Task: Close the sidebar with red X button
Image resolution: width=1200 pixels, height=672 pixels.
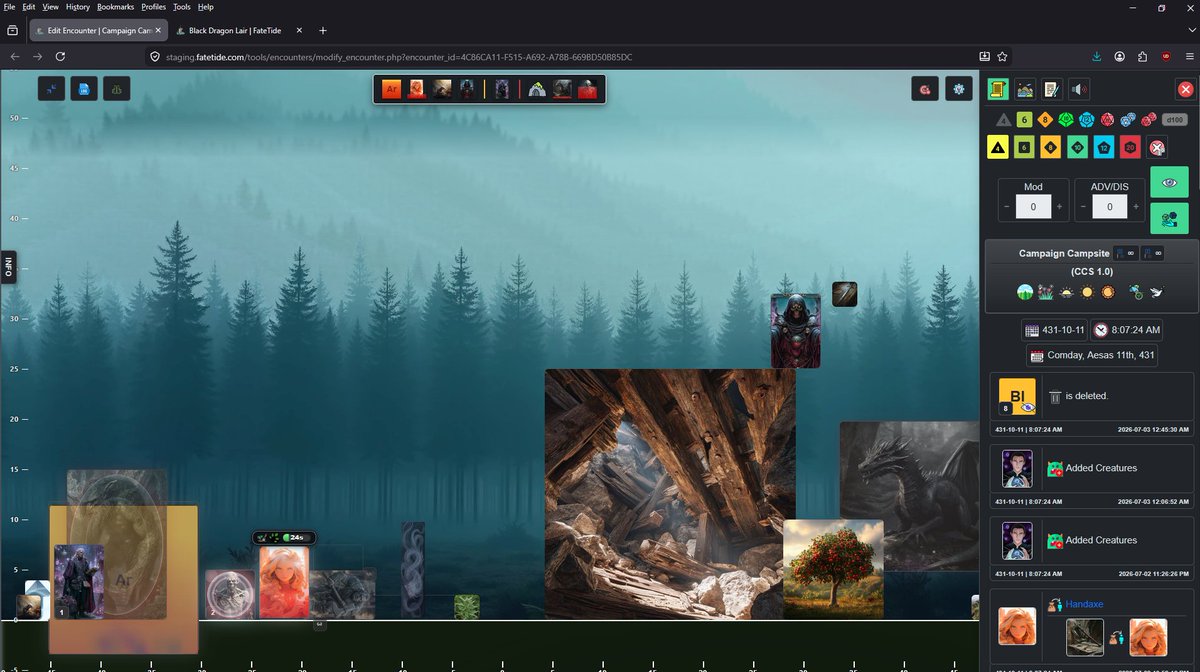Action: (x=1185, y=89)
